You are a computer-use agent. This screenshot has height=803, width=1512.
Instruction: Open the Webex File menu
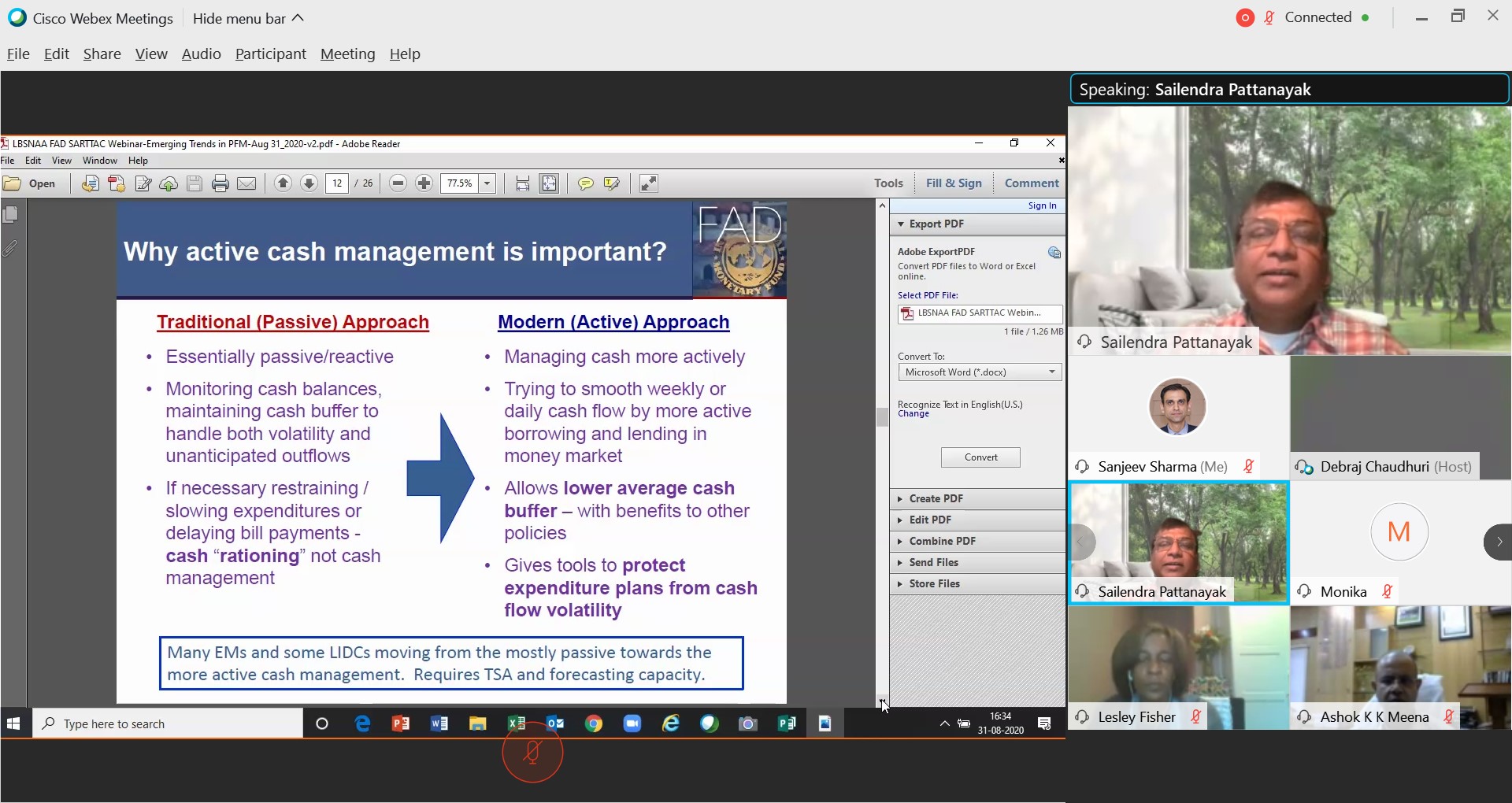click(18, 54)
